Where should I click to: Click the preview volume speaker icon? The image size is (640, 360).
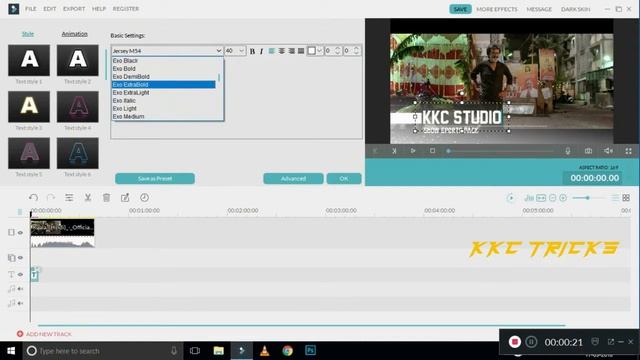coord(608,151)
